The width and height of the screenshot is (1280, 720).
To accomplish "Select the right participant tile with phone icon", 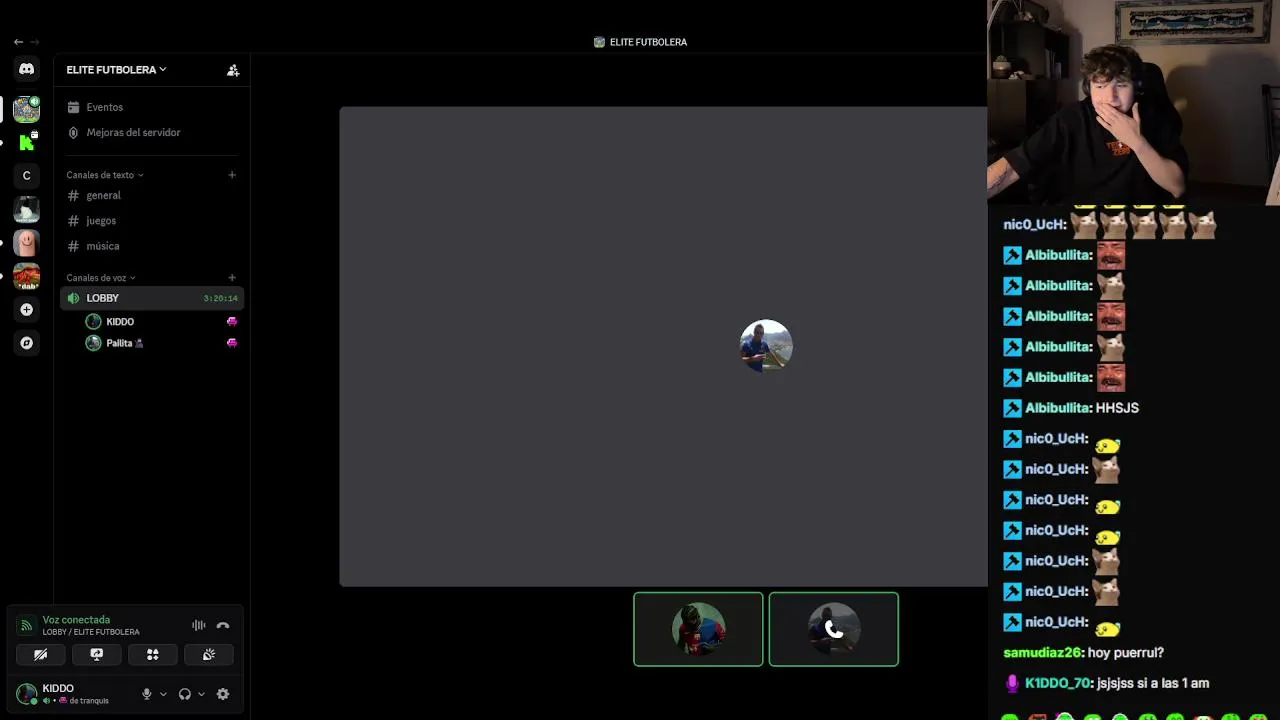I will click(x=834, y=629).
